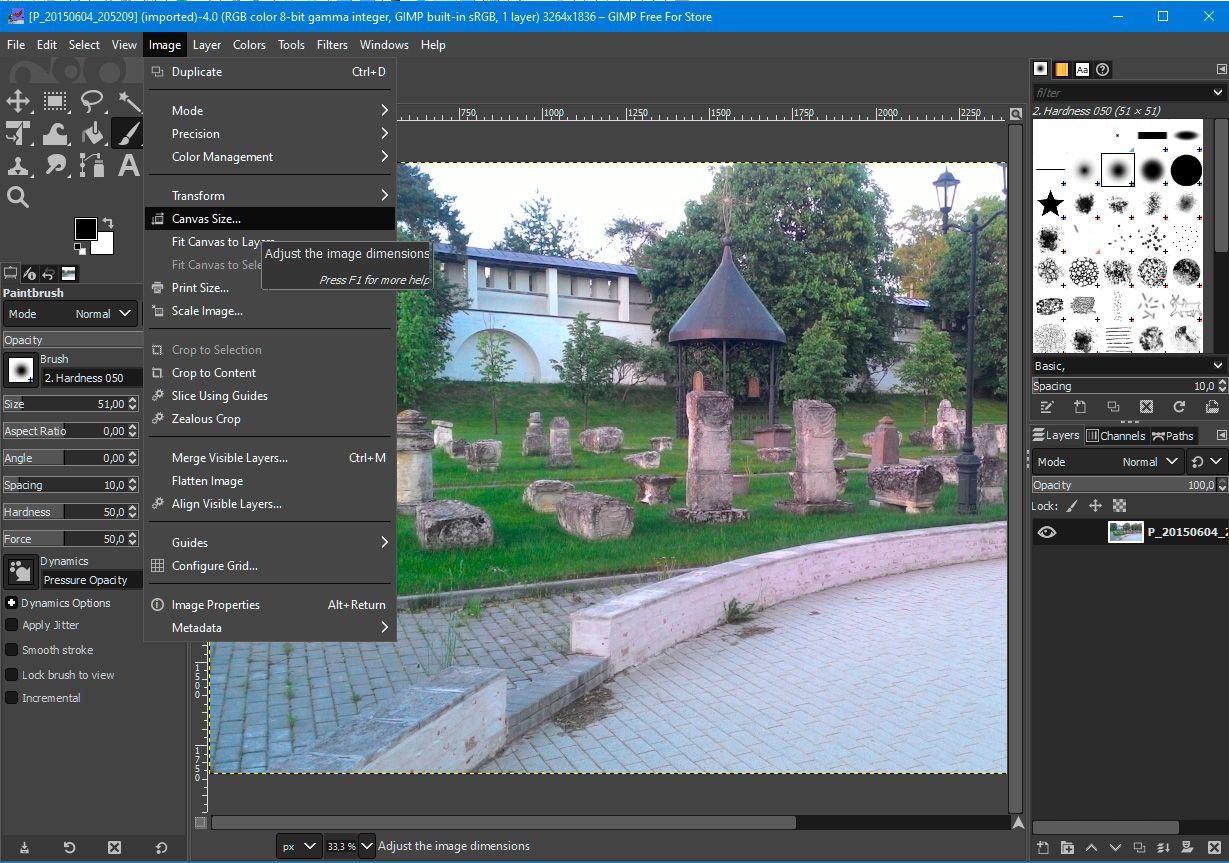
Task: Select the Bucket Fill tool
Action: coord(92,133)
